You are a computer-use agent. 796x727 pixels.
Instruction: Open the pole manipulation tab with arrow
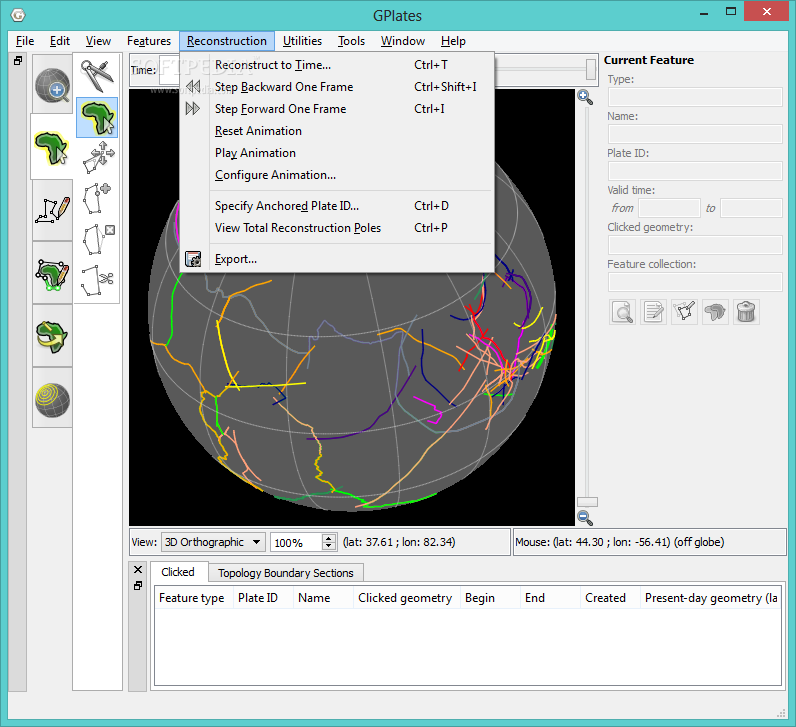(52, 336)
